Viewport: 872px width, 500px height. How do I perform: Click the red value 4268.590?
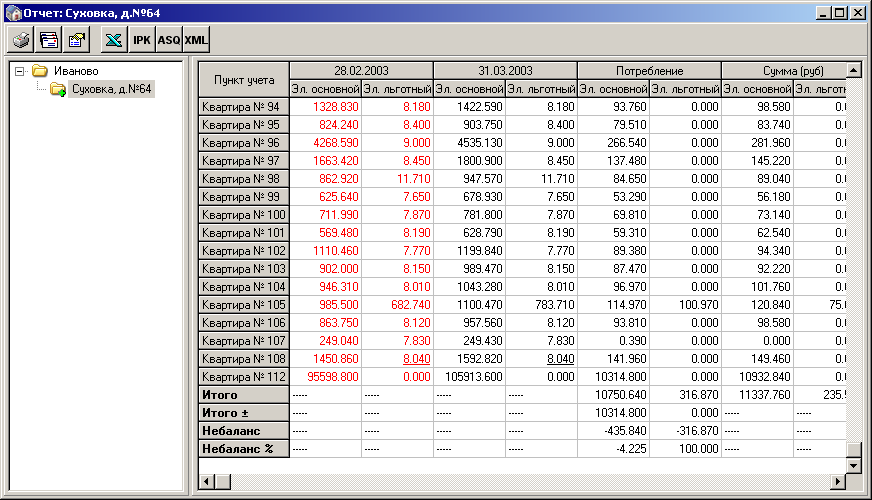pyautogui.click(x=335, y=143)
